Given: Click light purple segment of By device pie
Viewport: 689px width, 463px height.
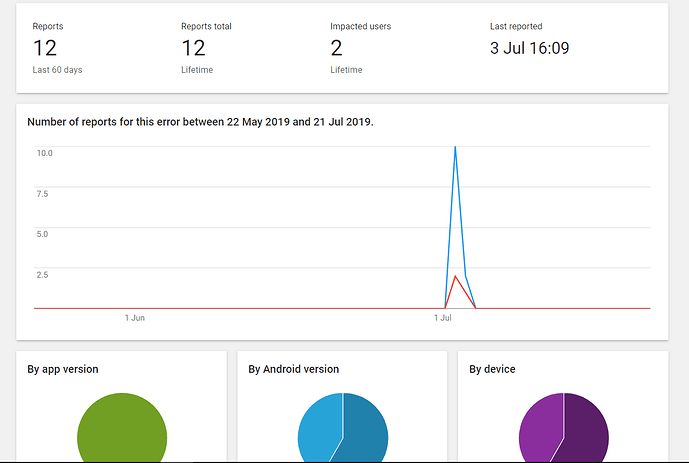Looking at the screenshot, I should [x=540, y=430].
